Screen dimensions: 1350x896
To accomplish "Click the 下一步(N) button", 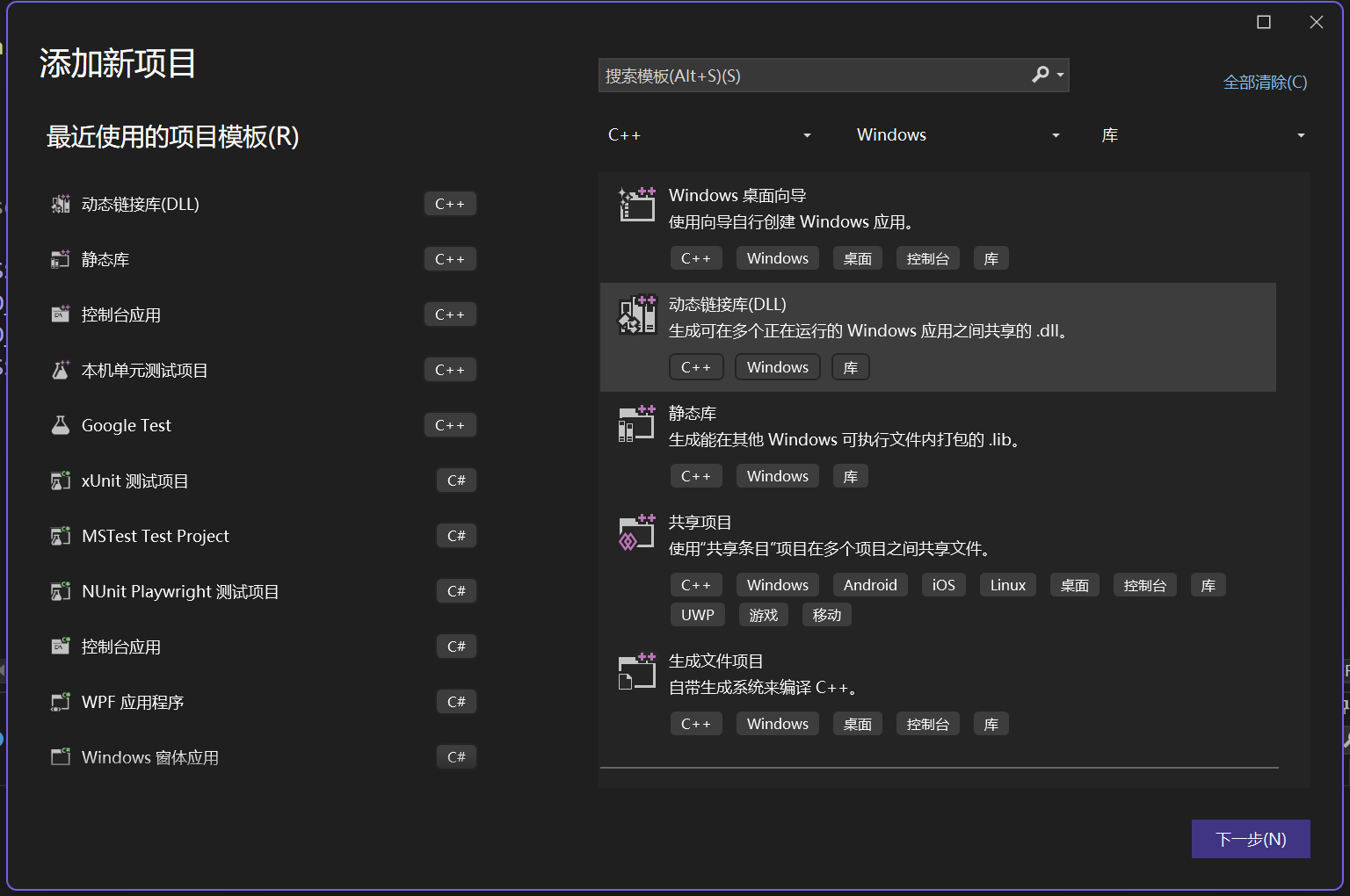I will tap(1251, 839).
